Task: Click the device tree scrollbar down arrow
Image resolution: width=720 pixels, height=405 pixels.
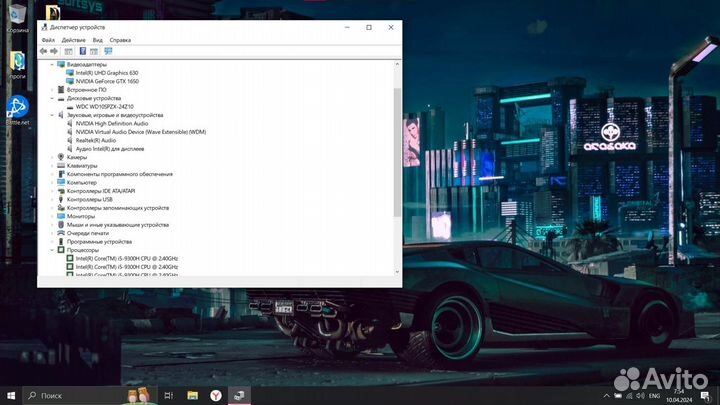Action: 397,272
